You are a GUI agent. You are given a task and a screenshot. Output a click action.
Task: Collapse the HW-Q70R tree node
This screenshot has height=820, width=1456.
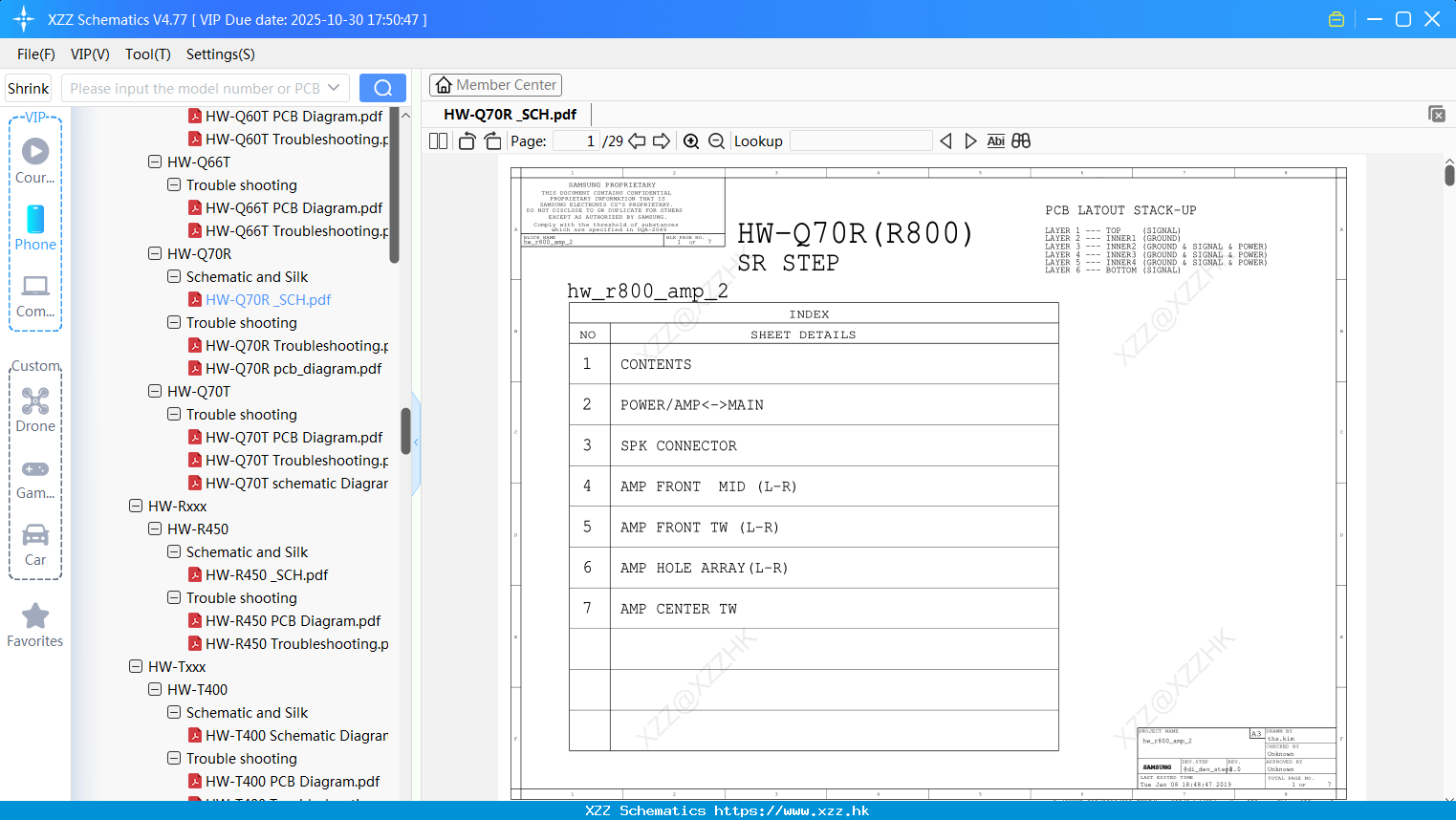pos(155,254)
